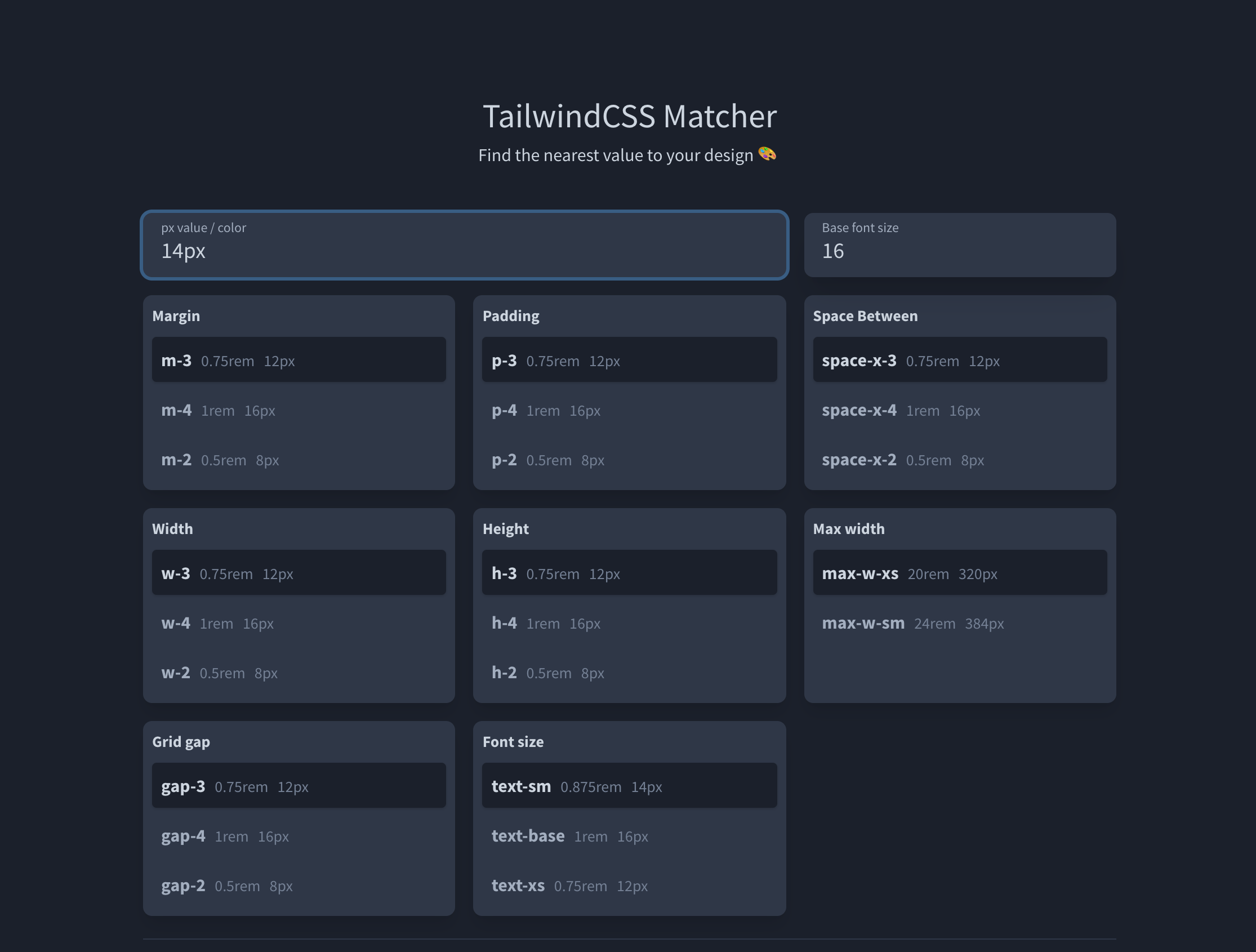Select the m-4 margin suggestion

point(298,411)
